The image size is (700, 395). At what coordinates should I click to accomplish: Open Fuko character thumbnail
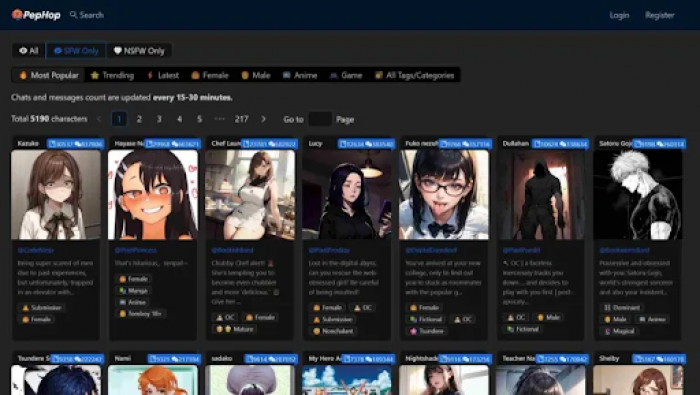pos(444,195)
